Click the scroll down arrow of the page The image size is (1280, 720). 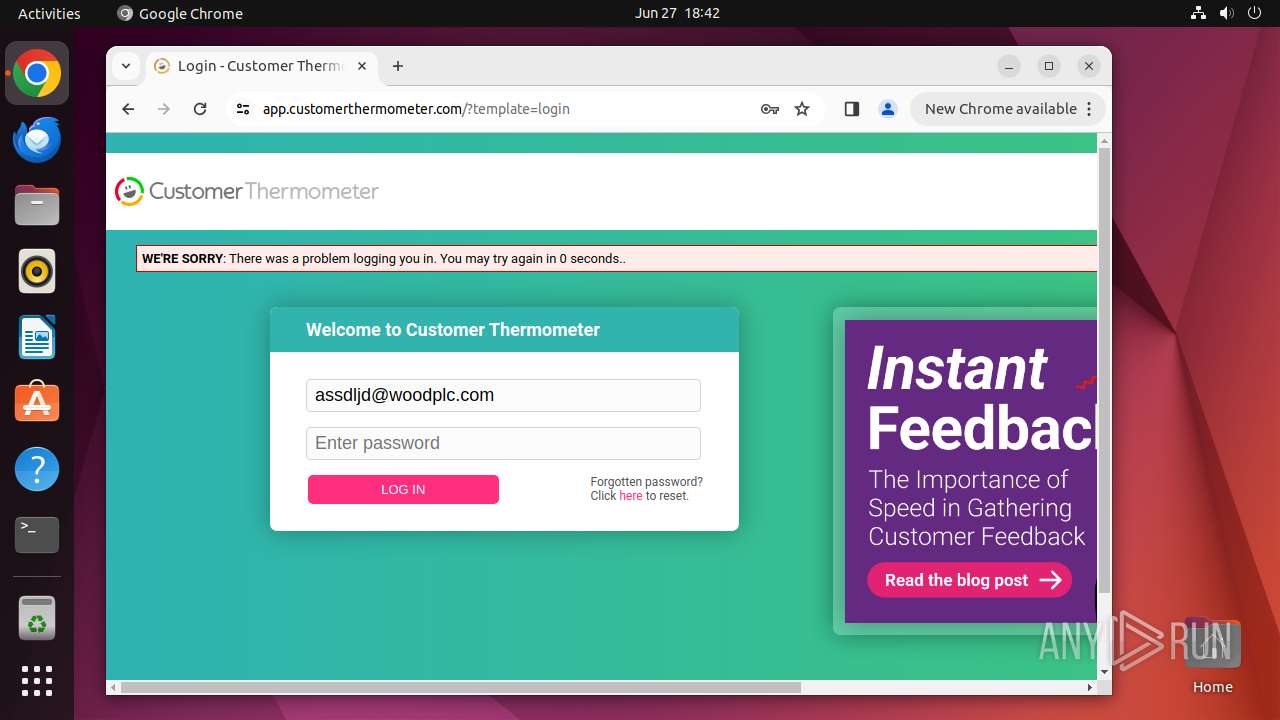1104,672
